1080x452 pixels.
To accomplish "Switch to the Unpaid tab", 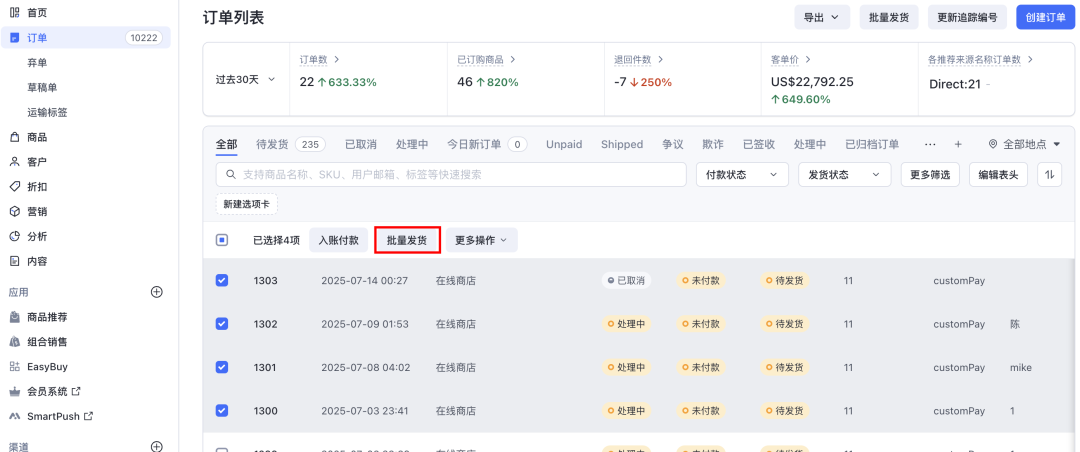I will click(x=564, y=144).
